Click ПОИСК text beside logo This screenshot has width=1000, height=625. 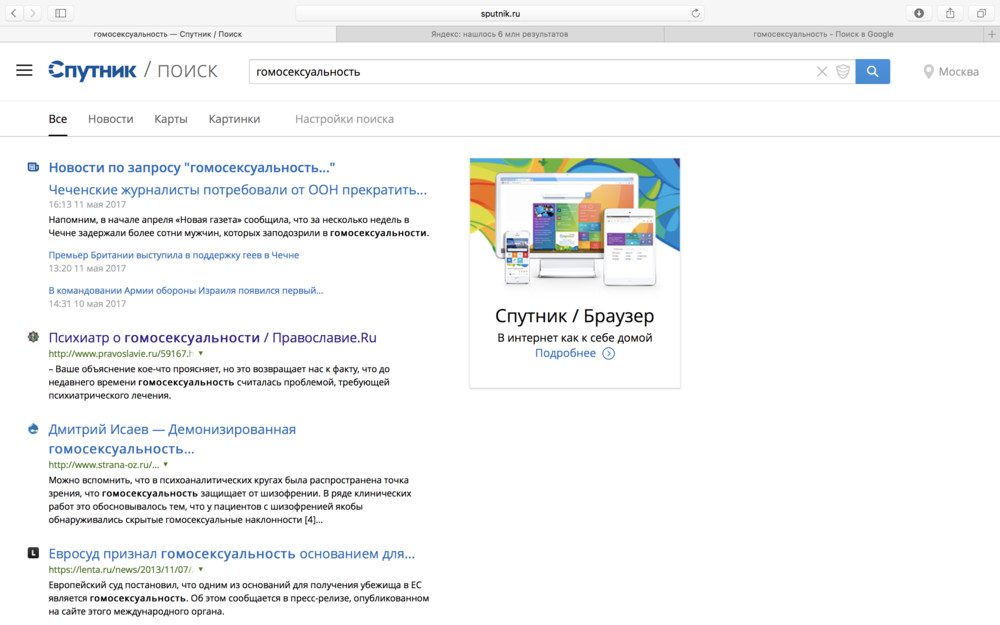pos(188,71)
